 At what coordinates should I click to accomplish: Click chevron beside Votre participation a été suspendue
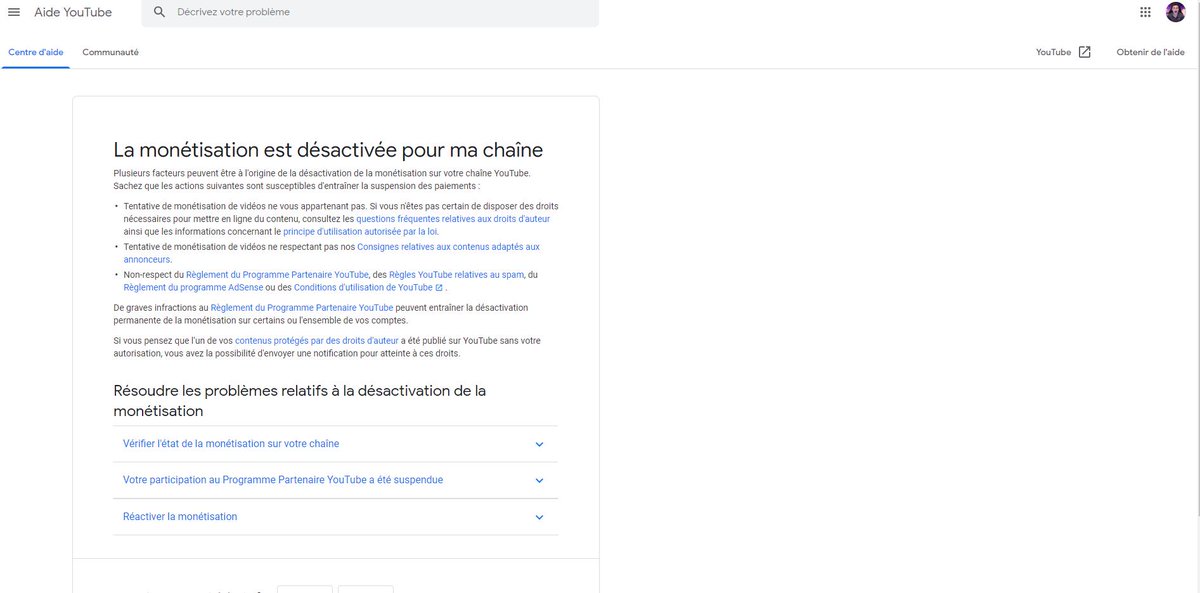539,481
